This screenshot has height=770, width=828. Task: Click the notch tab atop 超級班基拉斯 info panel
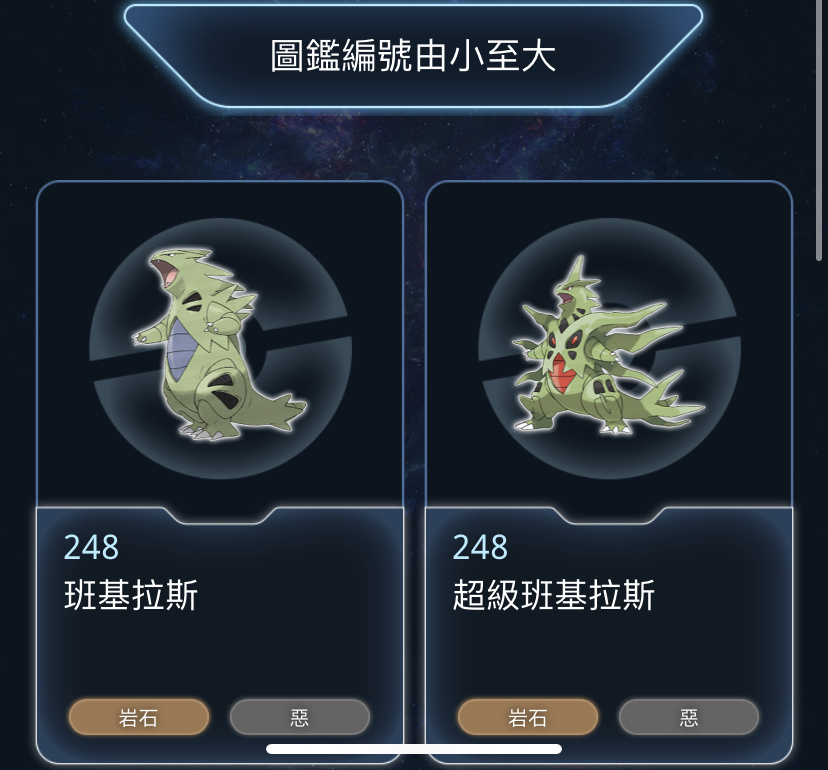(609, 515)
